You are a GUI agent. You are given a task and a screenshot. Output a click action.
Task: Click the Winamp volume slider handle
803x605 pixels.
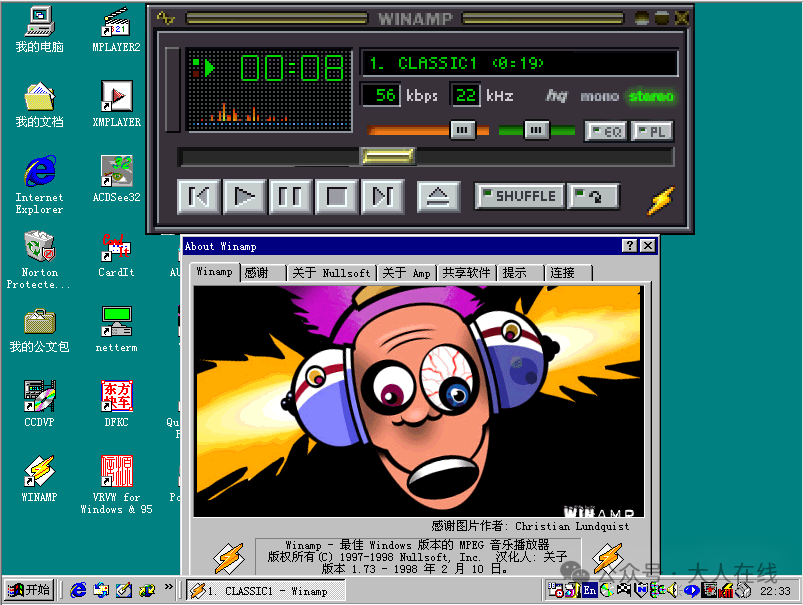[462, 130]
